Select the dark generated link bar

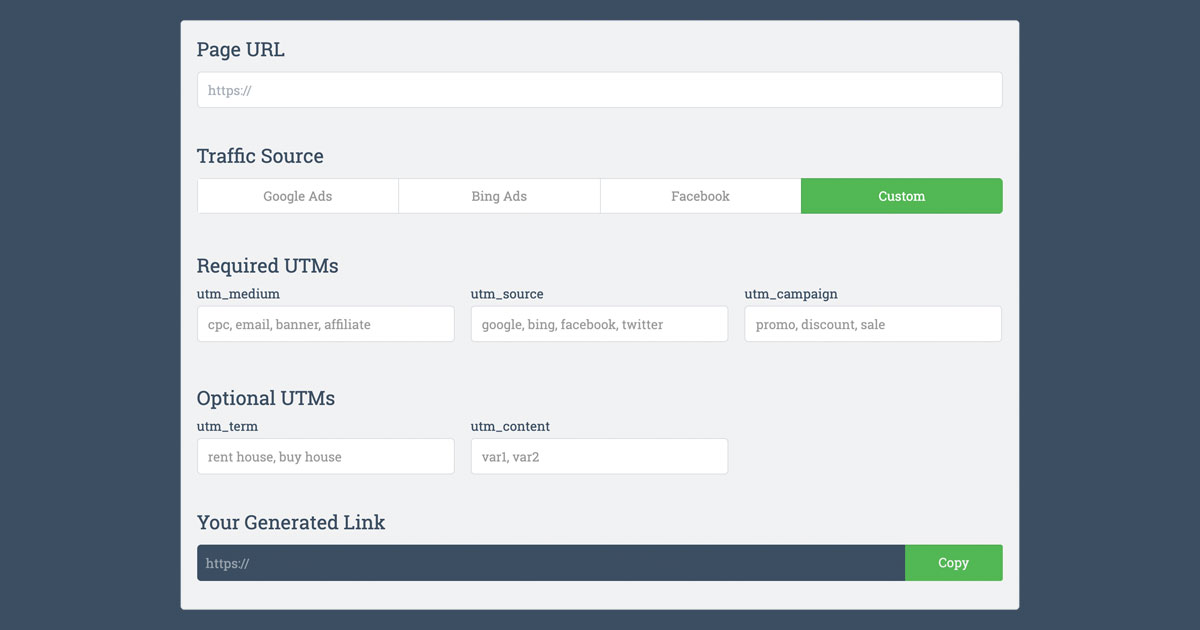[550, 563]
